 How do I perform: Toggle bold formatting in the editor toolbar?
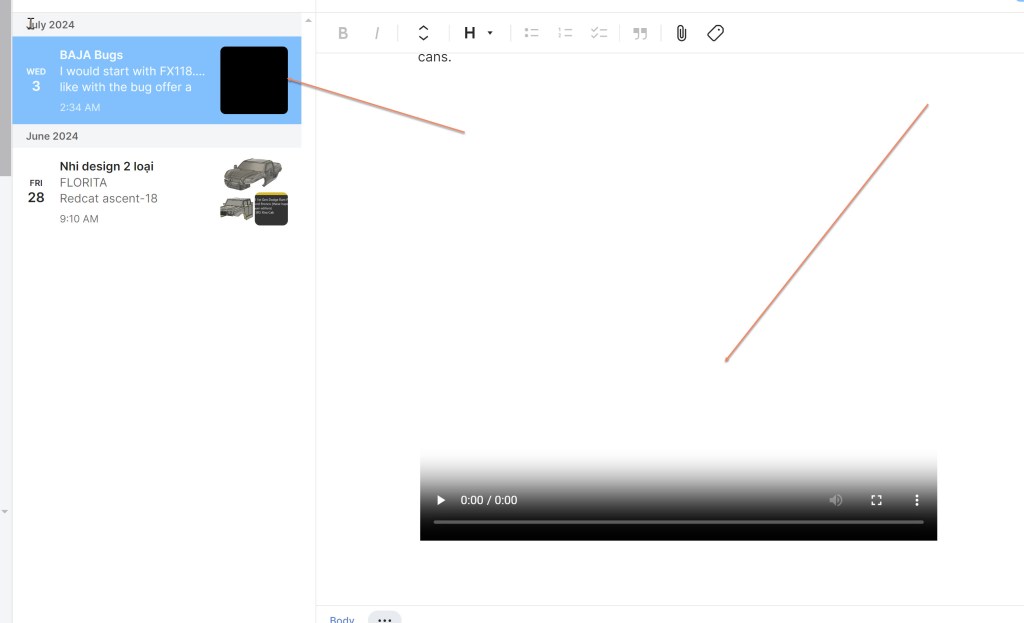[343, 33]
